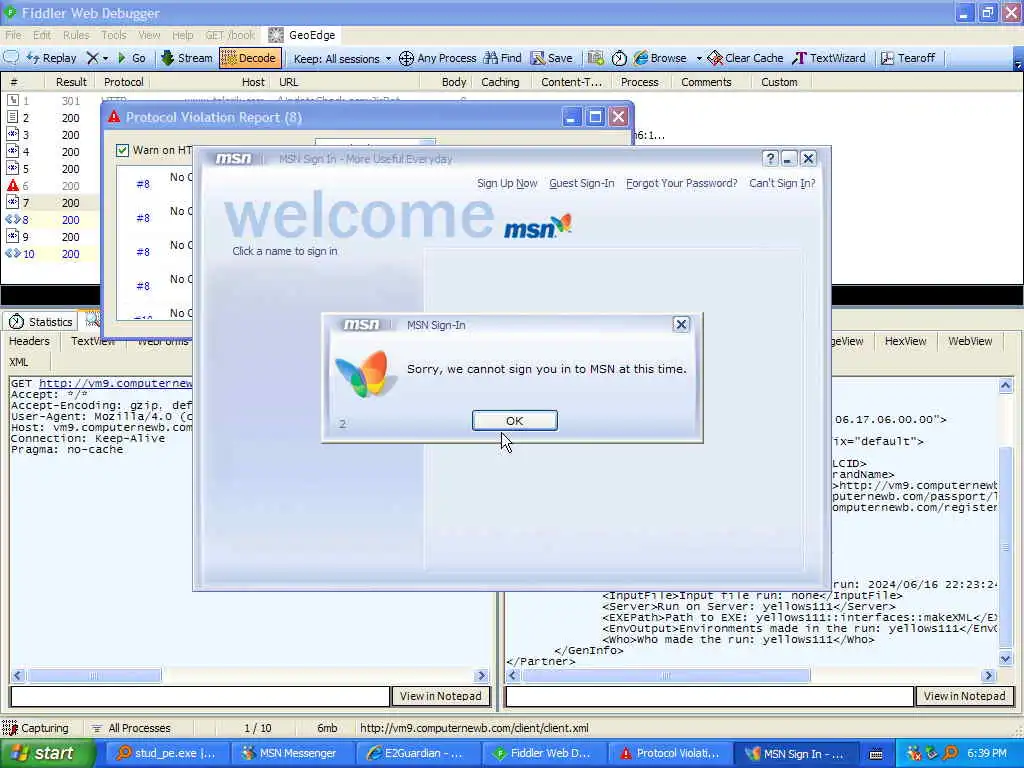Switch to E2Guardian taskbar item
This screenshot has height=768, width=1024.
[x=419, y=754]
